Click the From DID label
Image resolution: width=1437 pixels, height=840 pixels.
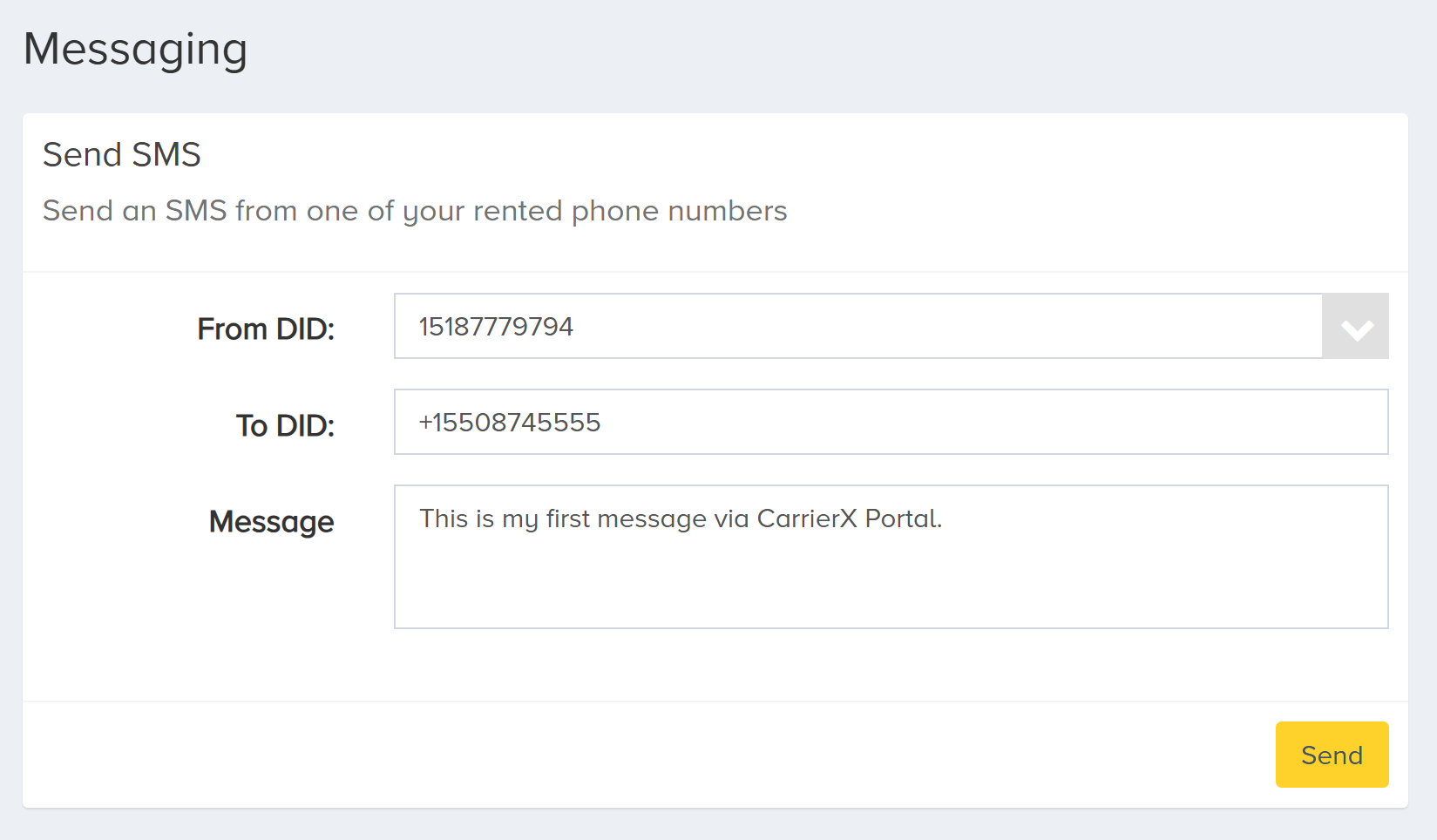coord(267,328)
